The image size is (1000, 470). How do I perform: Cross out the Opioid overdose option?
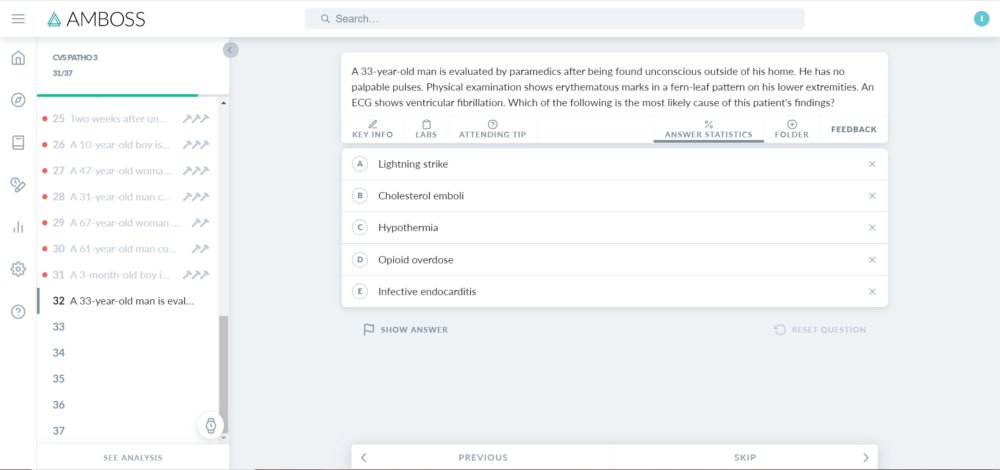pyautogui.click(x=872, y=260)
